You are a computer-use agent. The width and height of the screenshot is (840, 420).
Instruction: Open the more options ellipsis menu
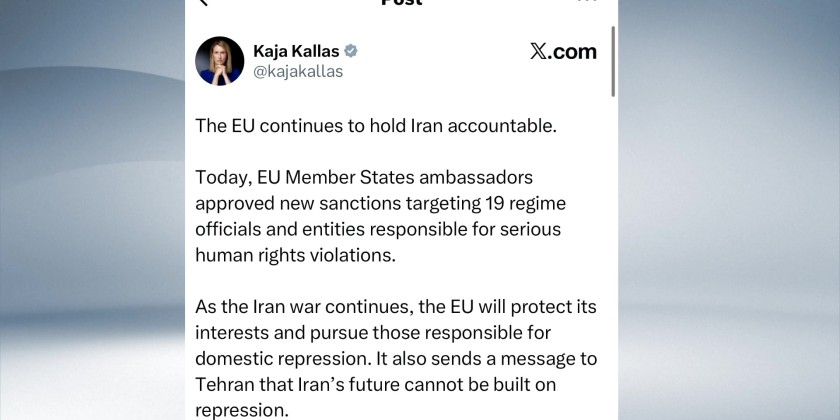(x=590, y=3)
